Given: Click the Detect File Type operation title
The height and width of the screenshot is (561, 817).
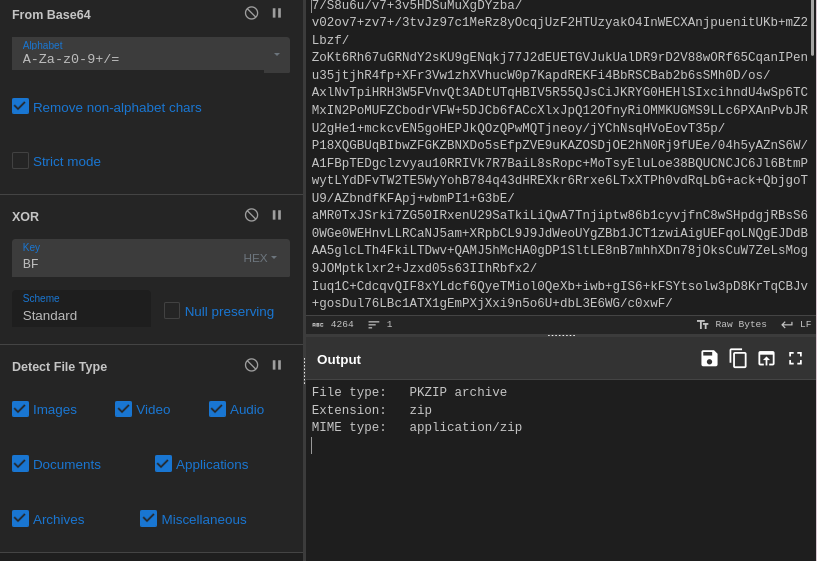Looking at the screenshot, I should pos(59,367).
